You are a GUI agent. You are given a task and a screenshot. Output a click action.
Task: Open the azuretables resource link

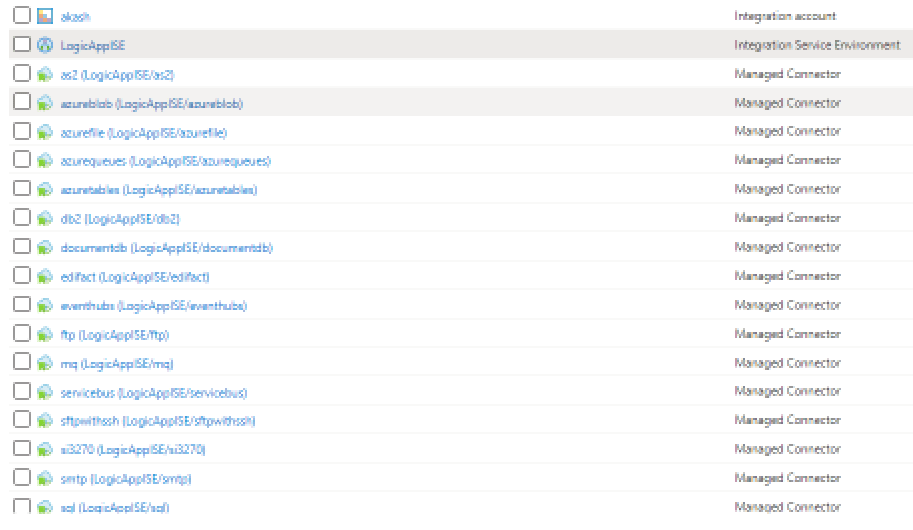(x=158, y=190)
